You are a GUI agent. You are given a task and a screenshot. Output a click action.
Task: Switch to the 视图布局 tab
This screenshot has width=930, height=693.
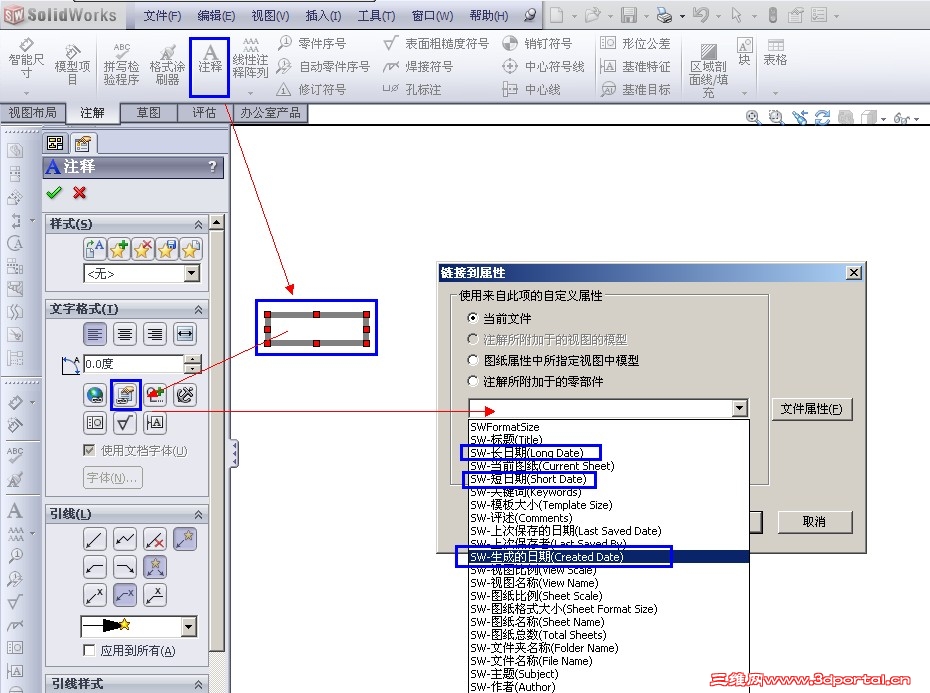pos(33,112)
